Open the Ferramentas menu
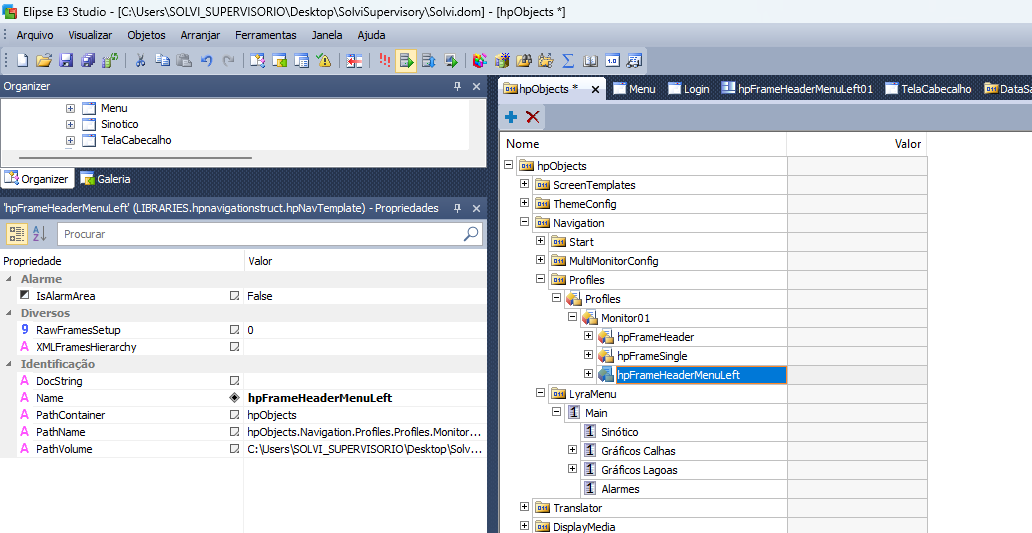Viewport: 1032px width, 533px height. click(x=266, y=35)
